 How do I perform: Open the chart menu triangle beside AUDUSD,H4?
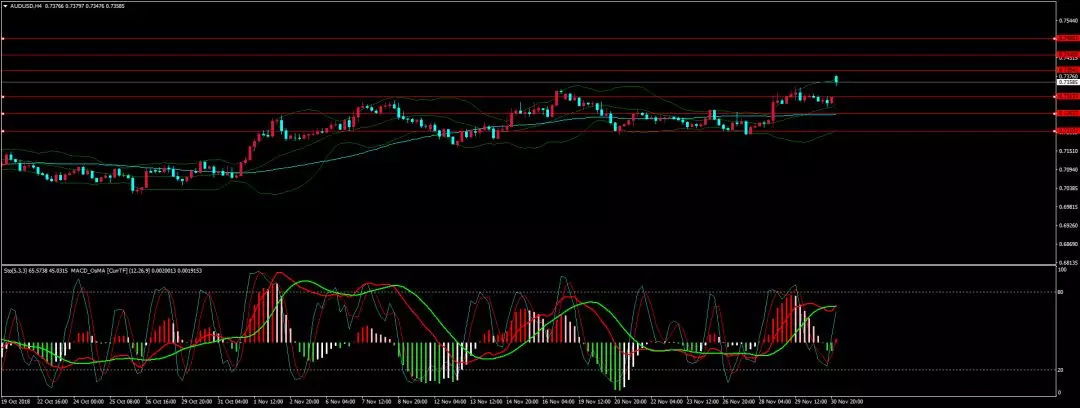[x=5, y=5]
